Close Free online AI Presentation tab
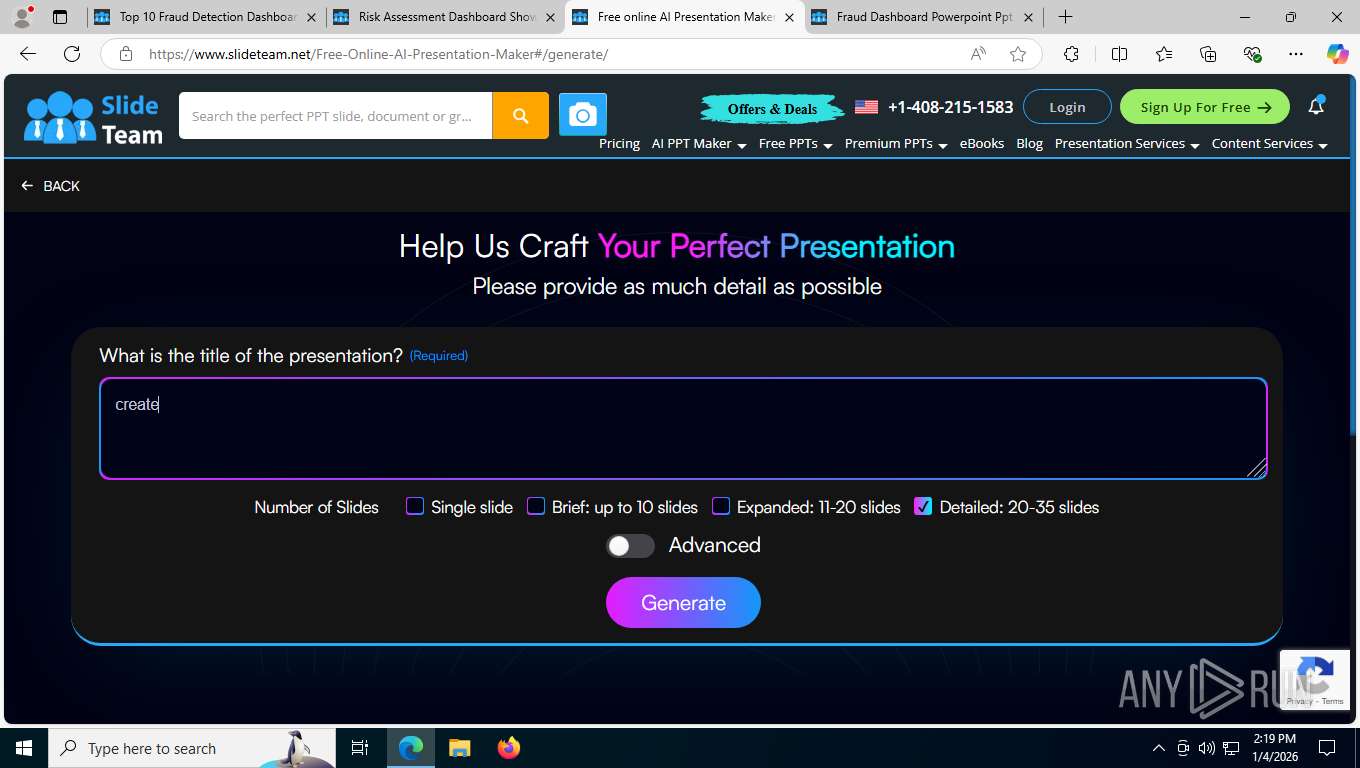 pos(789,17)
